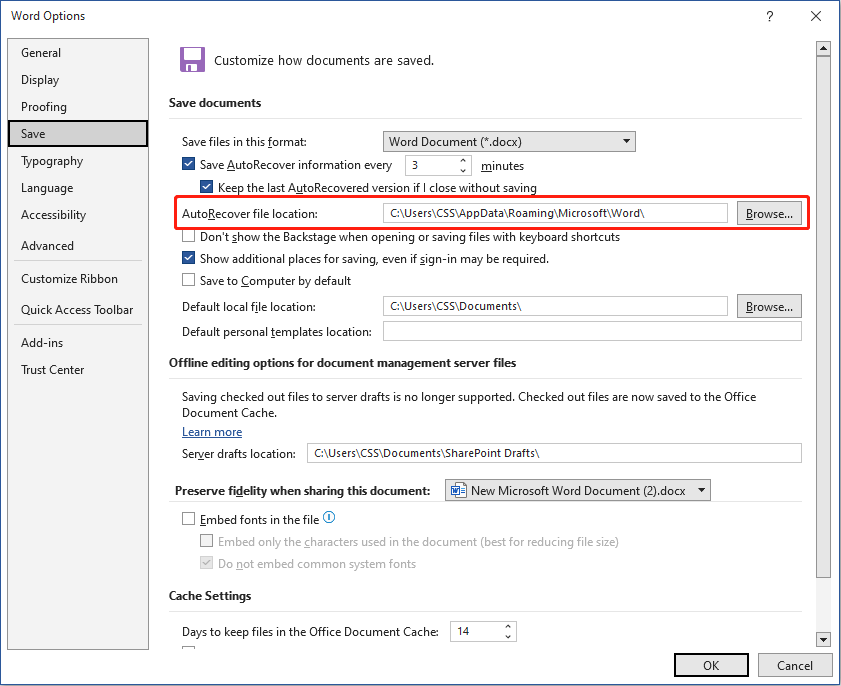Click the vertical scrollbar thumb
Image resolution: width=841 pixels, height=686 pixels.
[823, 316]
